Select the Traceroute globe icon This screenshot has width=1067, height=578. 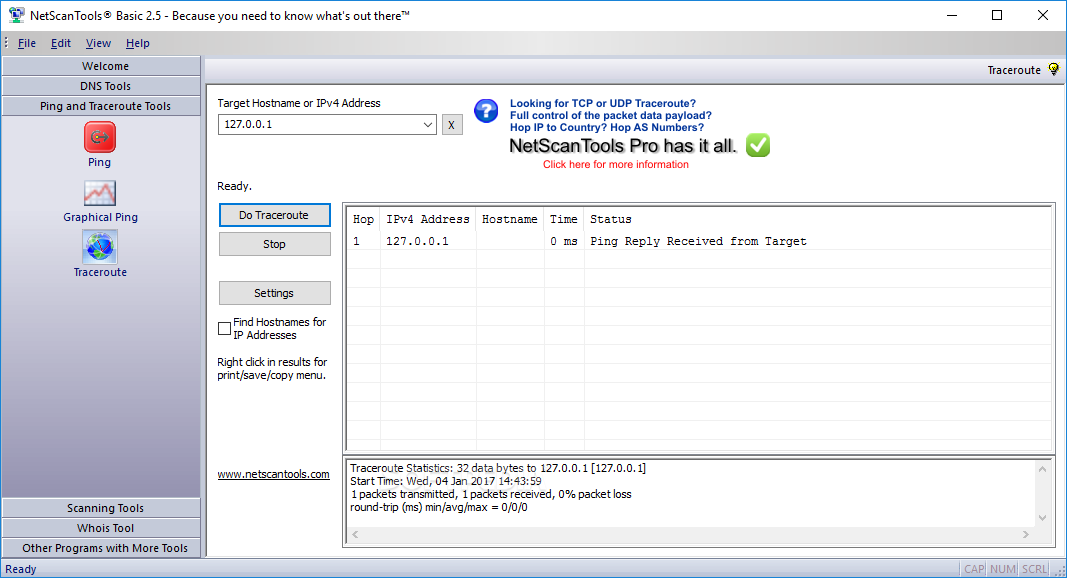click(100, 246)
